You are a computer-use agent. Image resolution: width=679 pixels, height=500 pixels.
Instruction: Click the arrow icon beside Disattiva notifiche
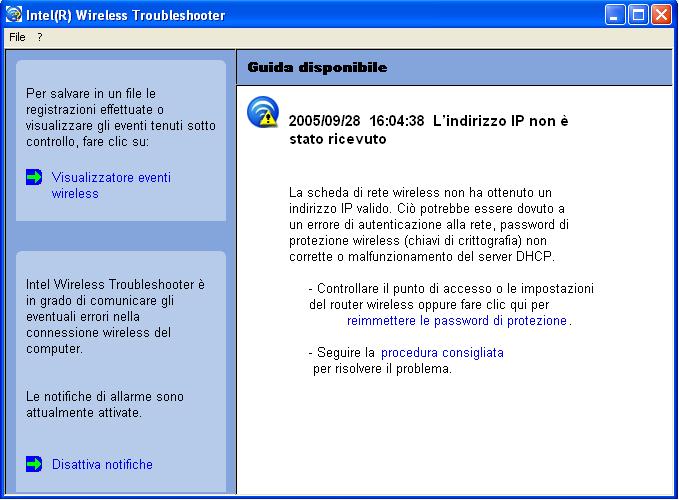(34, 464)
